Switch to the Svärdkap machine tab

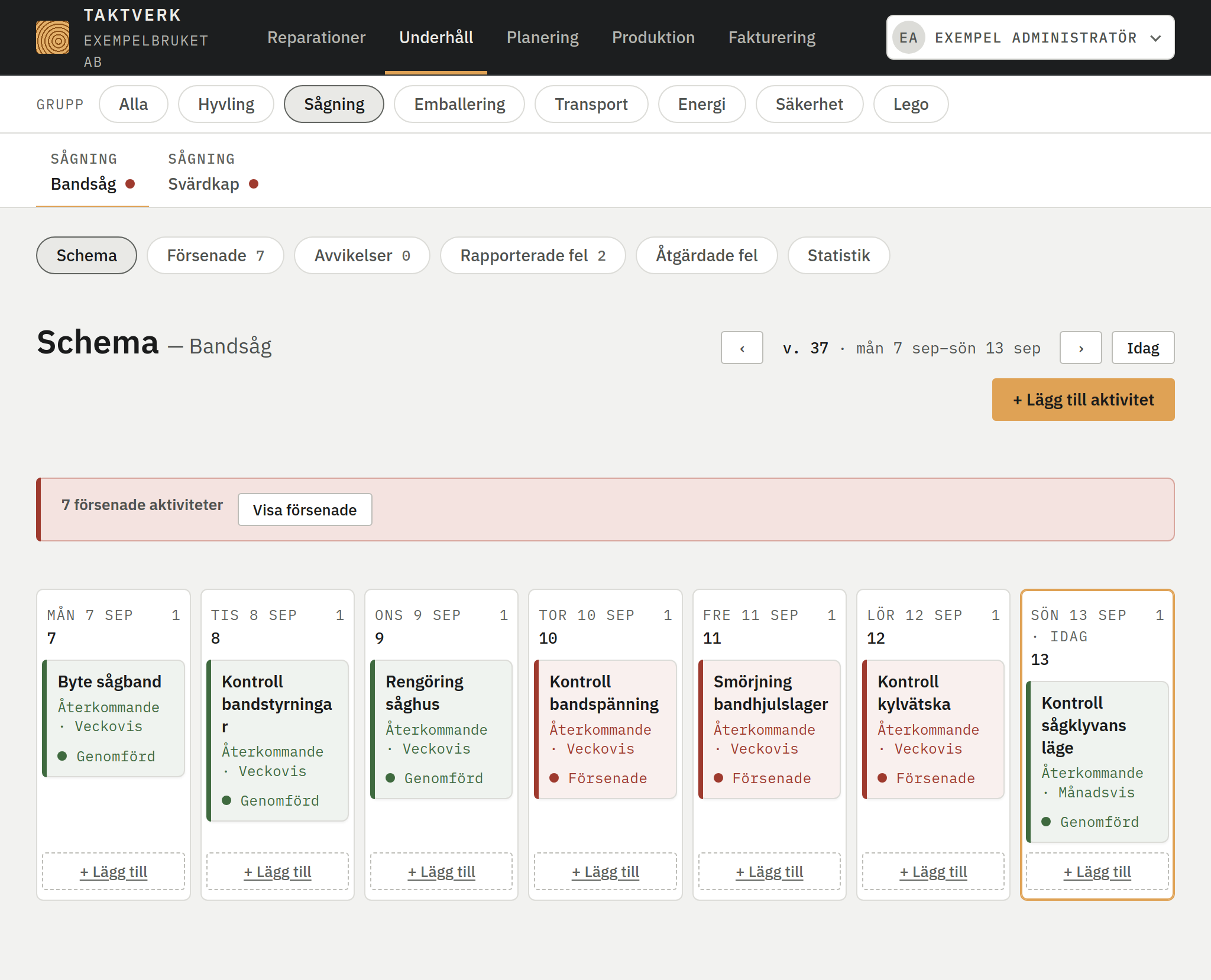click(213, 172)
